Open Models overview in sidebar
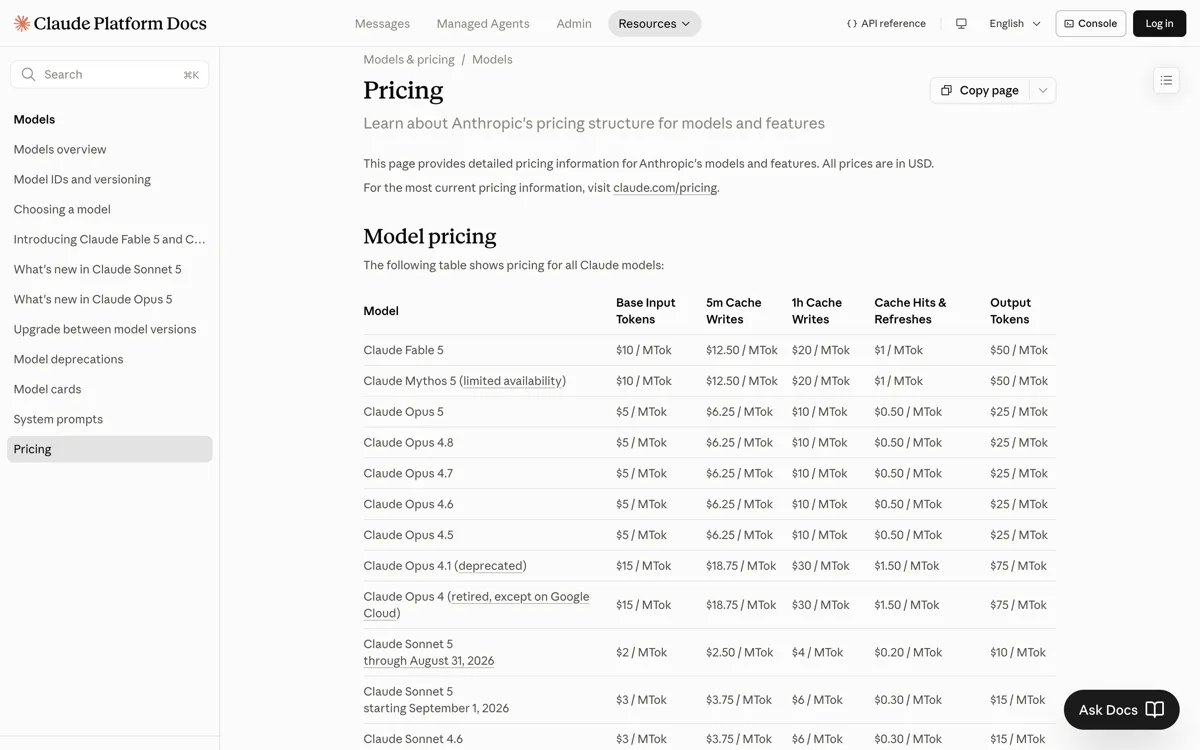This screenshot has width=1200, height=750. pyautogui.click(x=60, y=149)
